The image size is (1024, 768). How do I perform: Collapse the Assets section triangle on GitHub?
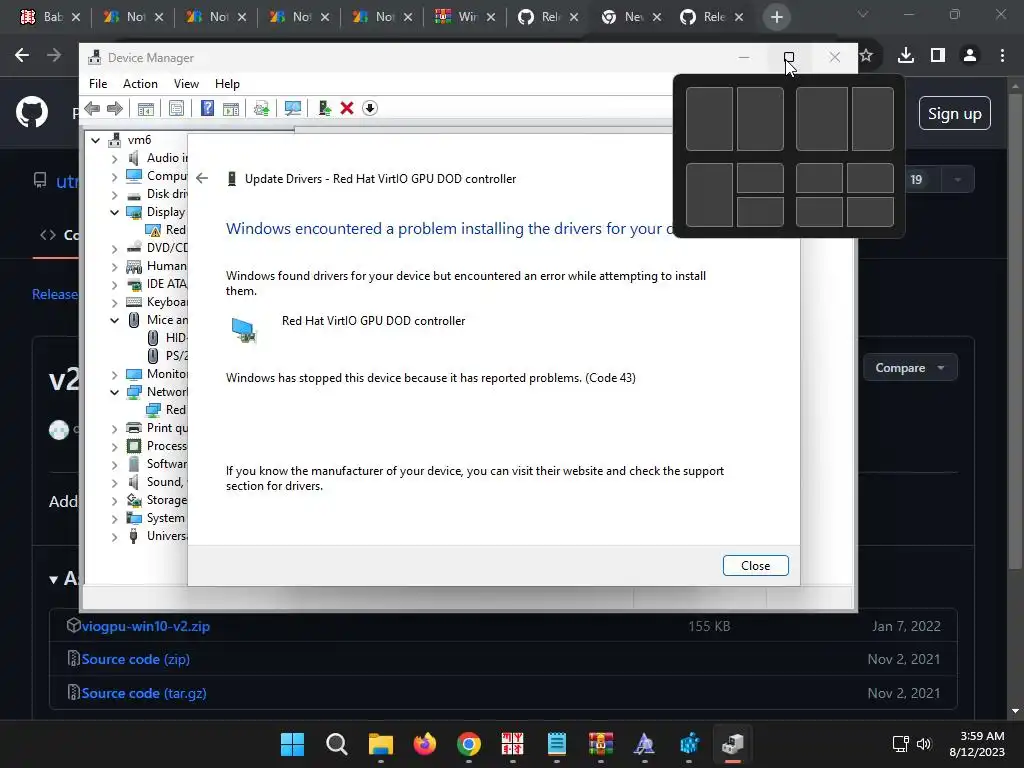coord(54,579)
